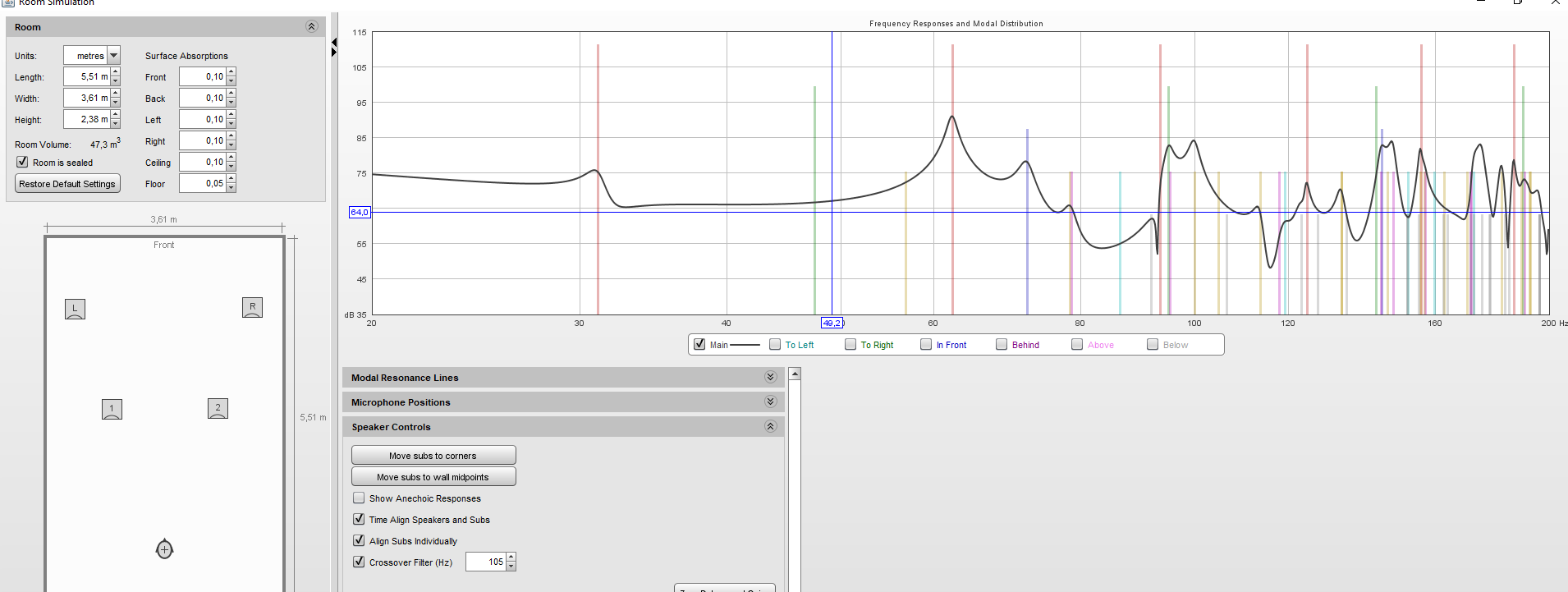Increase Length value with up arrow
The width and height of the screenshot is (1568, 592).
[x=116, y=72]
